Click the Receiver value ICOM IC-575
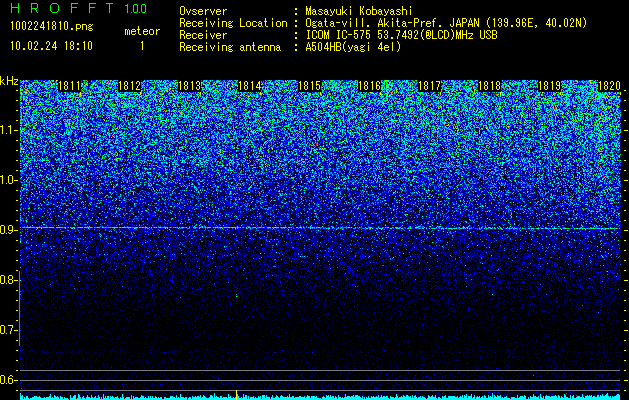The width and height of the screenshot is (629, 400). pyautogui.click(x=338, y=35)
